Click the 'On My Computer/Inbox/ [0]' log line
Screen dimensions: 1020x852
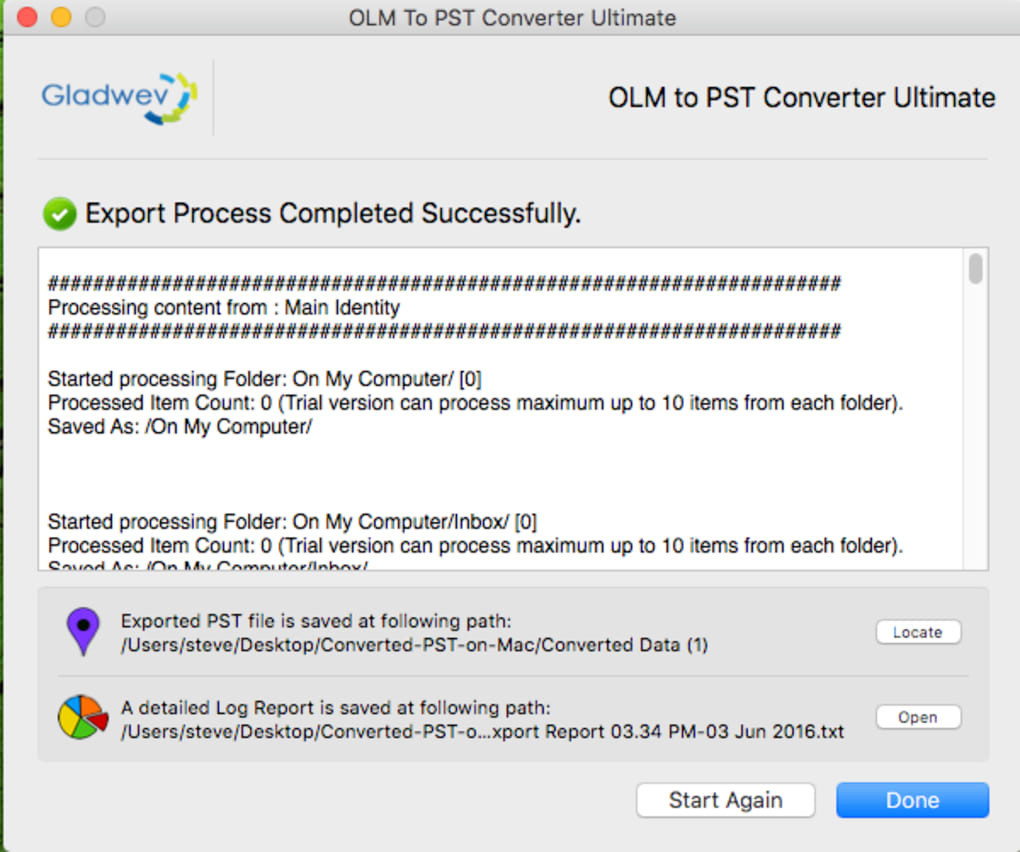[x=293, y=522]
